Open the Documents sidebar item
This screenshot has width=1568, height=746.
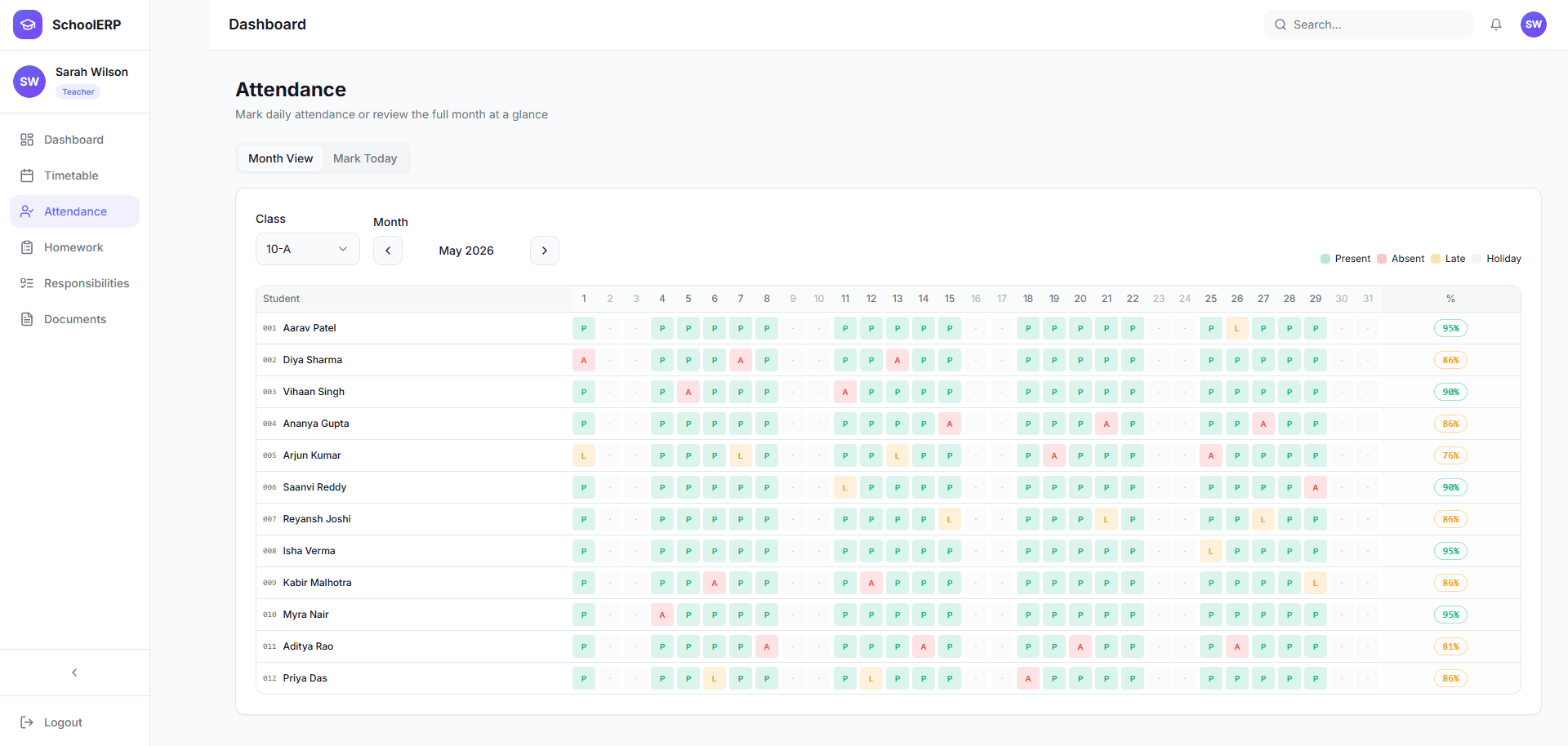[74, 319]
